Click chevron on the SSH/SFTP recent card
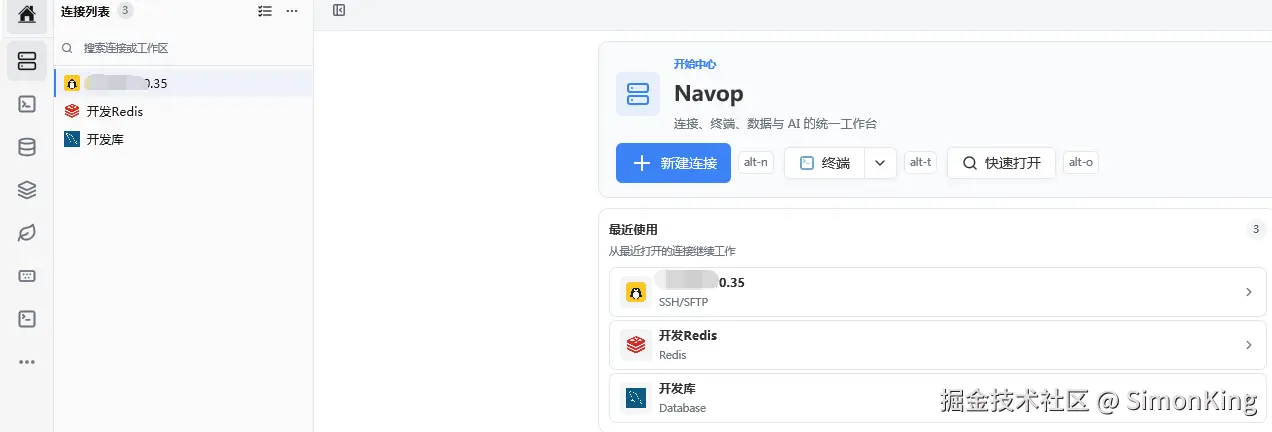Viewport: 1272px width, 432px height. [x=1248, y=292]
